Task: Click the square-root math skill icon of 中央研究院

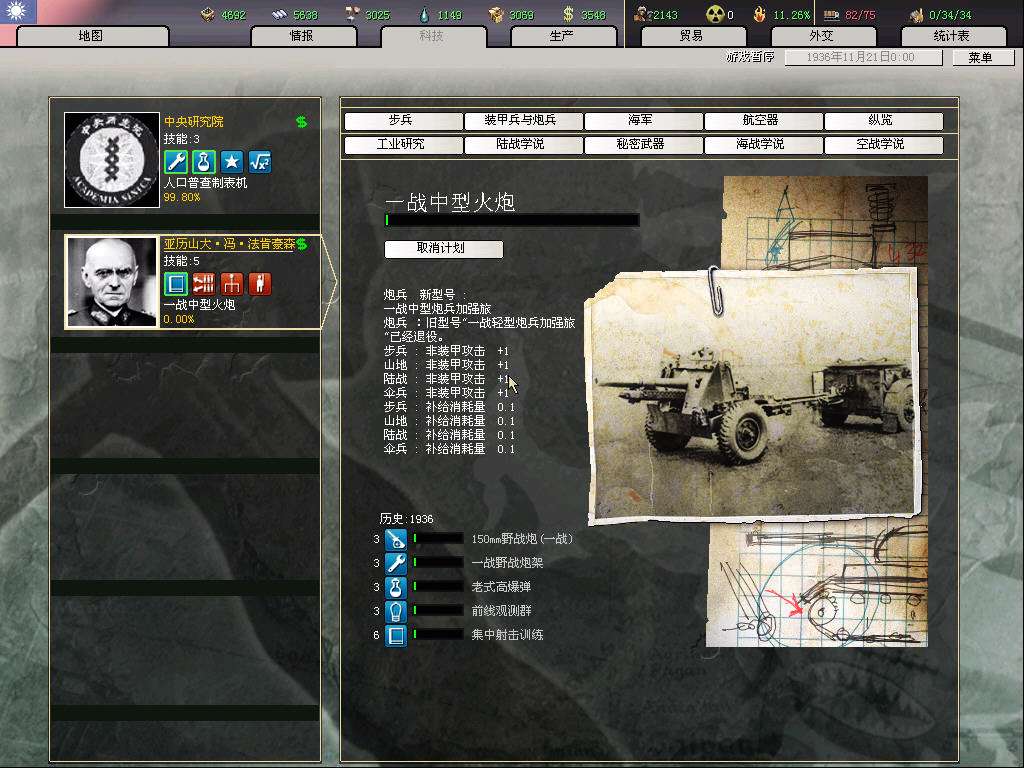Action: coord(260,162)
